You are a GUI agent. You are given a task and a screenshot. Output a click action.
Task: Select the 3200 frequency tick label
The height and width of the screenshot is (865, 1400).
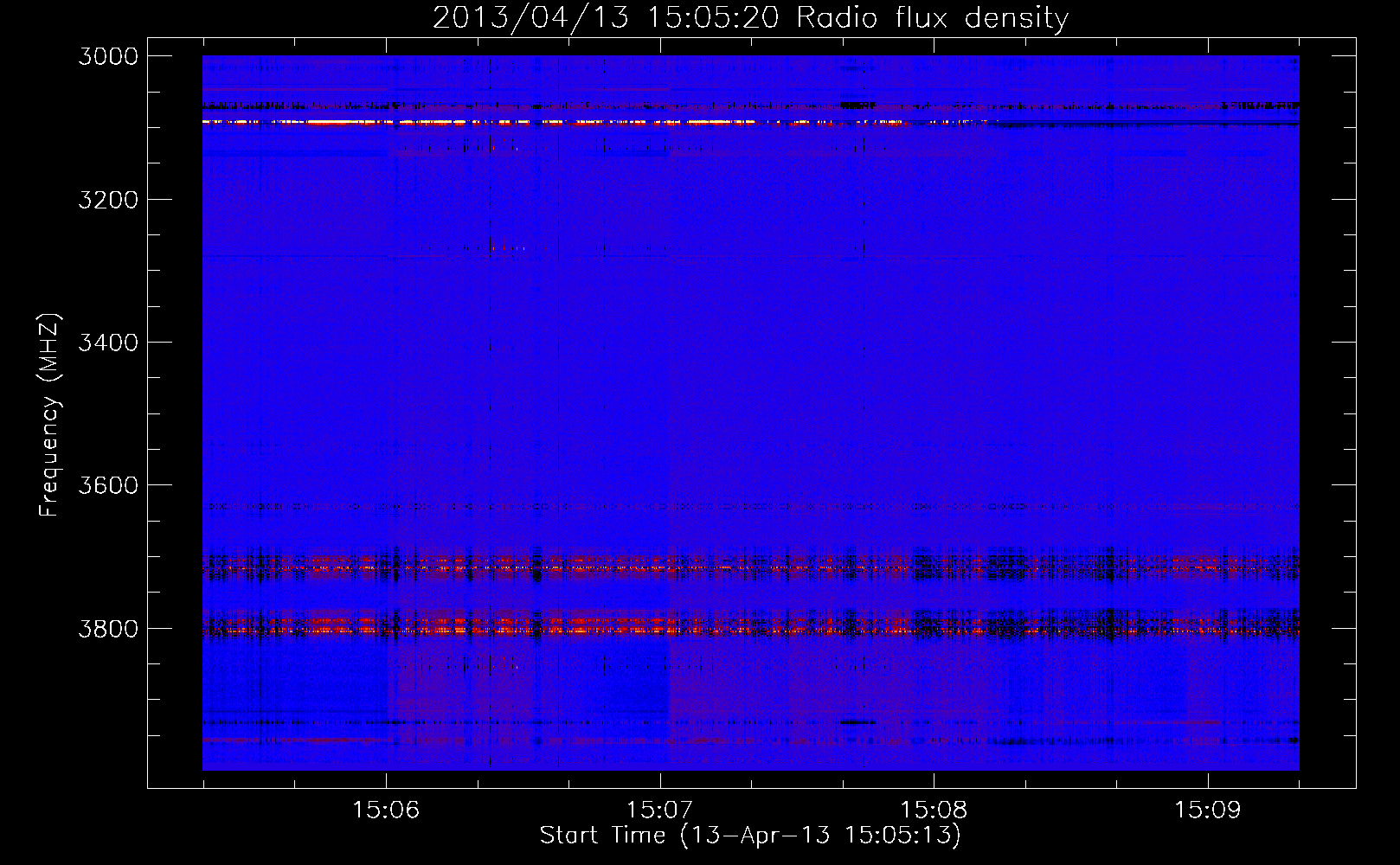coord(108,200)
